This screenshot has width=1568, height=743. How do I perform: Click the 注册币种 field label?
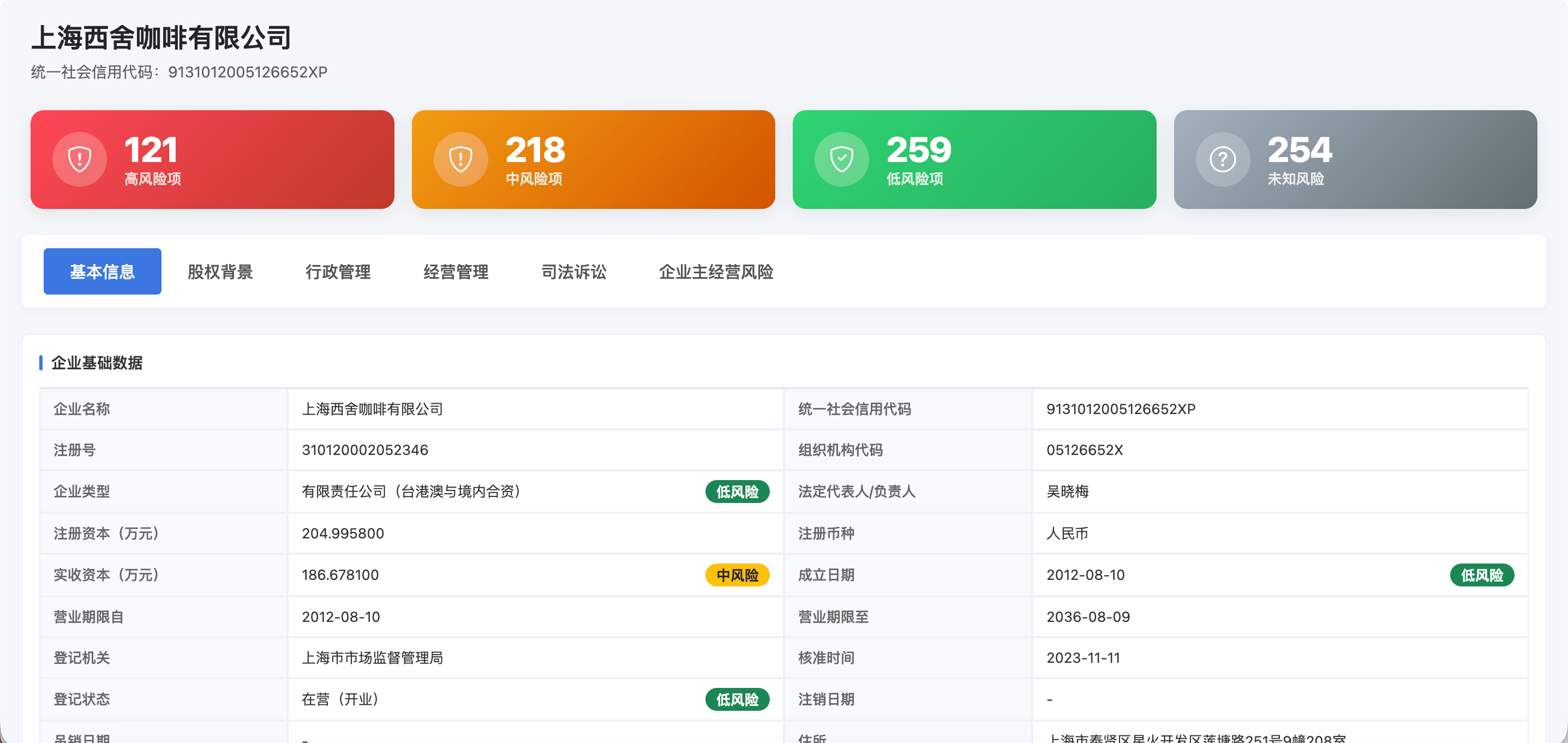(x=827, y=534)
